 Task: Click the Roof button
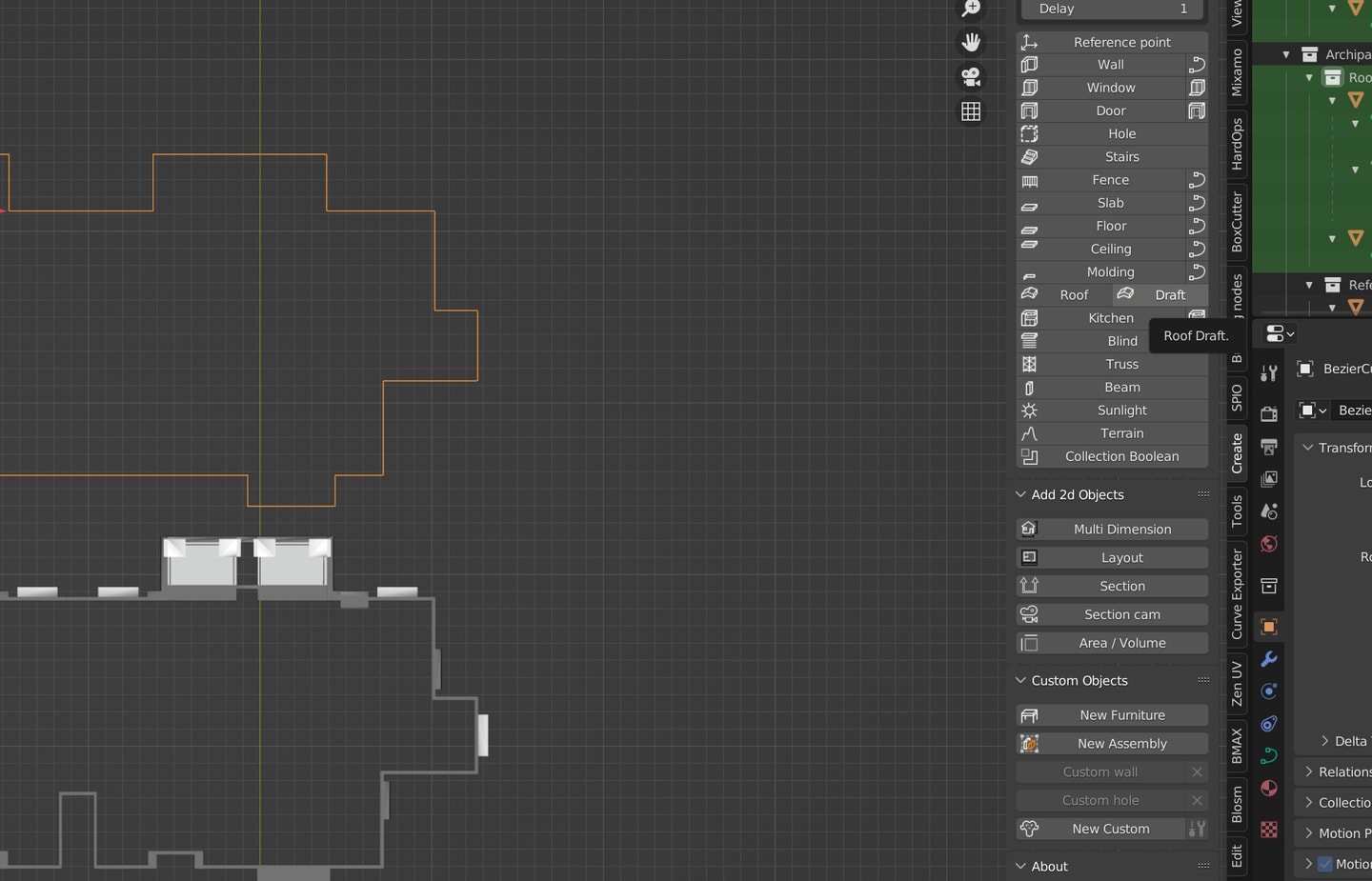(1063, 295)
